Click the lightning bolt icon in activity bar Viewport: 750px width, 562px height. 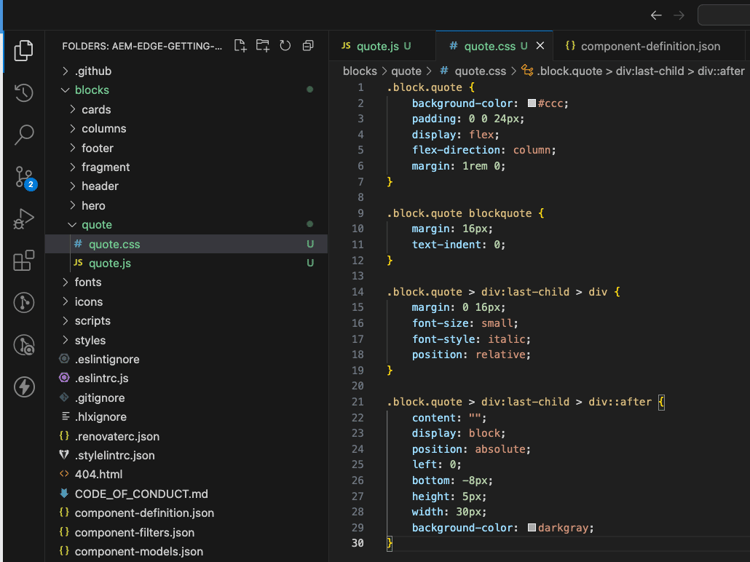pos(24,387)
